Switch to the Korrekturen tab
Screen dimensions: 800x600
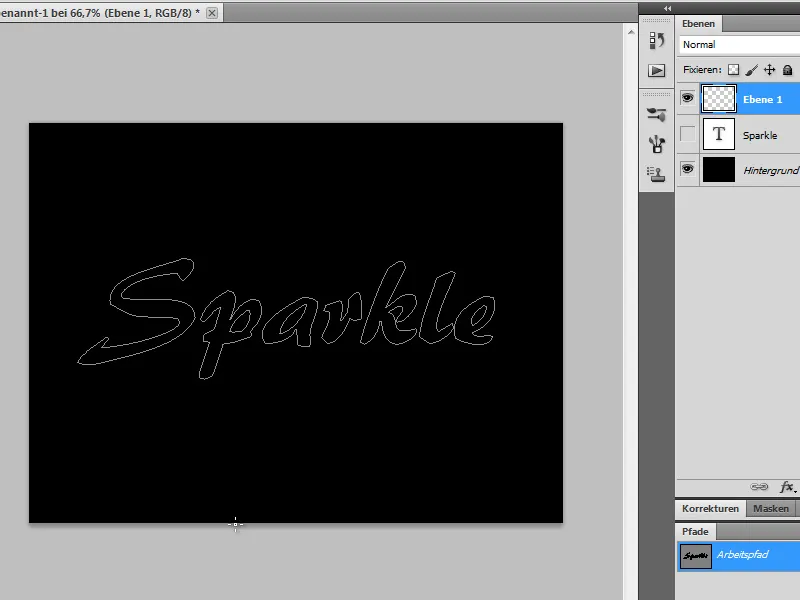[x=712, y=509]
